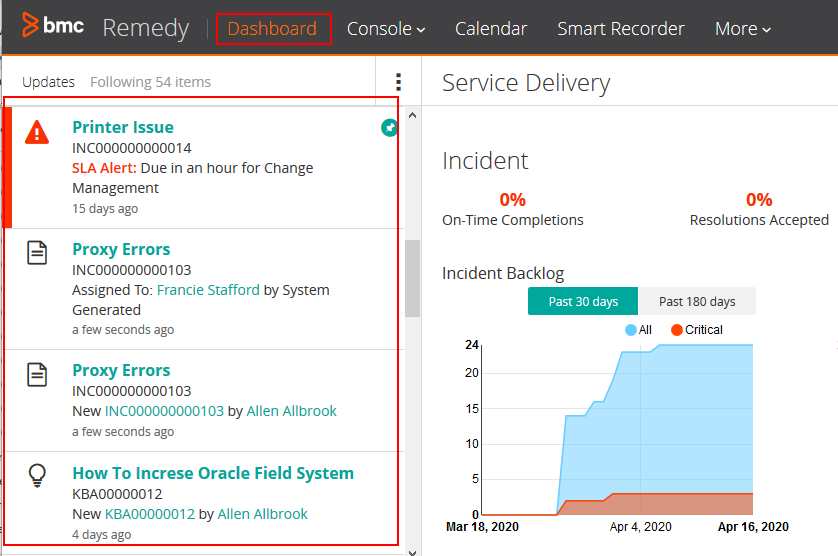838x556 pixels.
Task: Click the updates scrollbar up arrow
Action: tap(412, 115)
